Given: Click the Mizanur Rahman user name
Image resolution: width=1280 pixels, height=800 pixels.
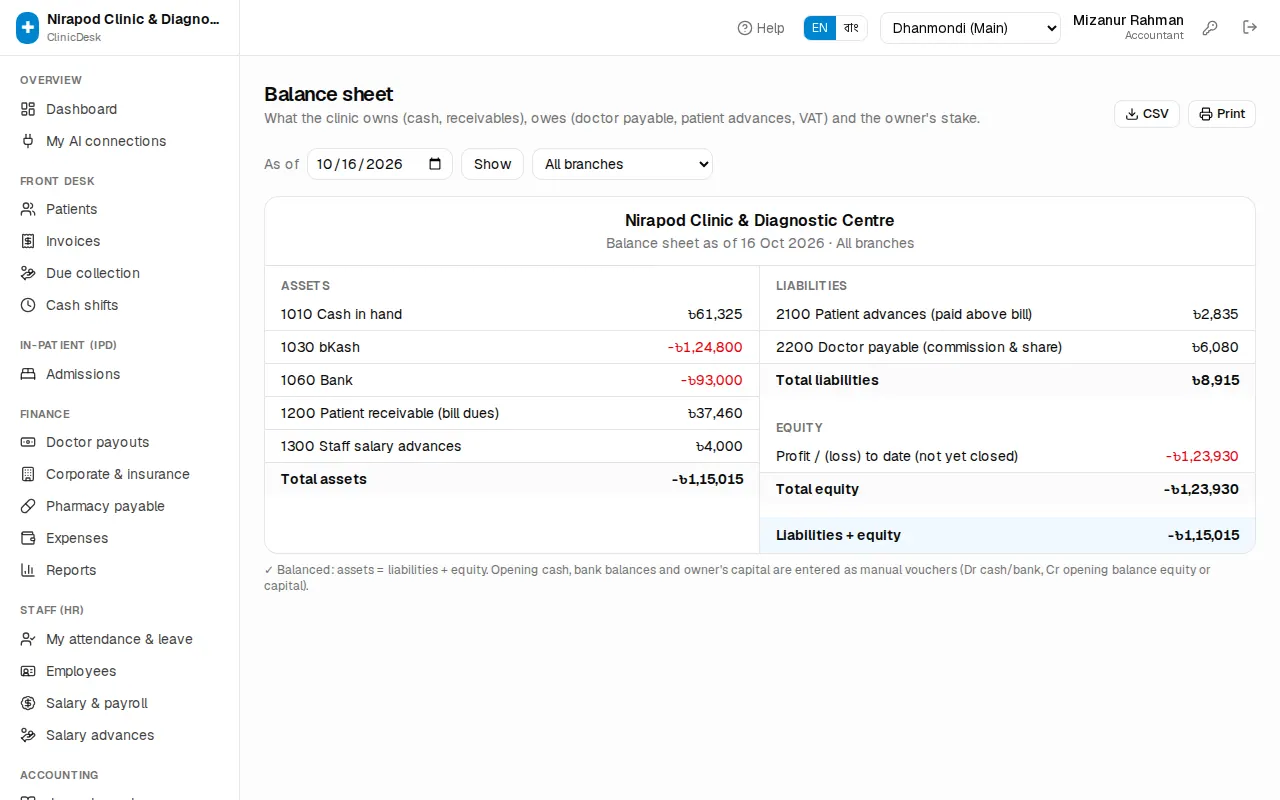Looking at the screenshot, I should (1128, 20).
